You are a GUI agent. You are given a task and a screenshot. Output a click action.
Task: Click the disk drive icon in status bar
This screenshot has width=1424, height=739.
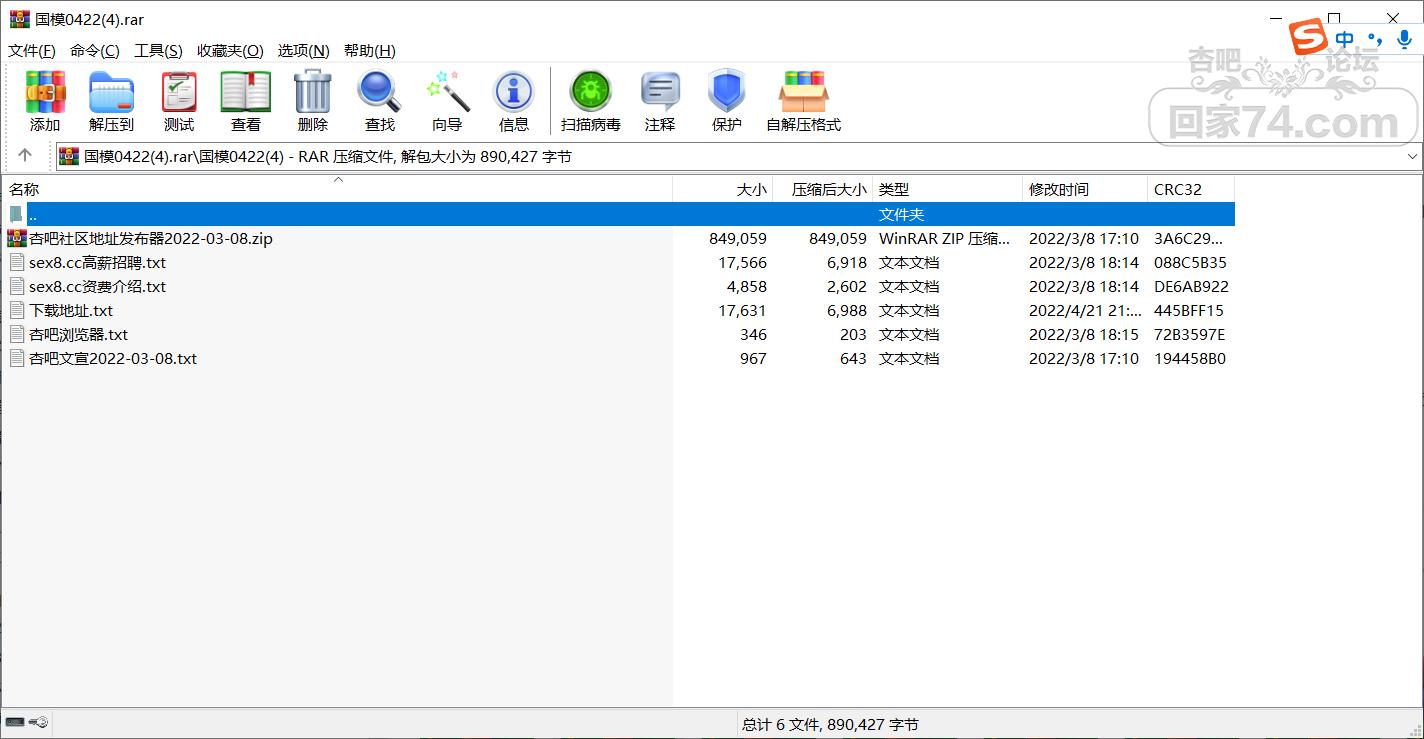pyautogui.click(x=15, y=722)
